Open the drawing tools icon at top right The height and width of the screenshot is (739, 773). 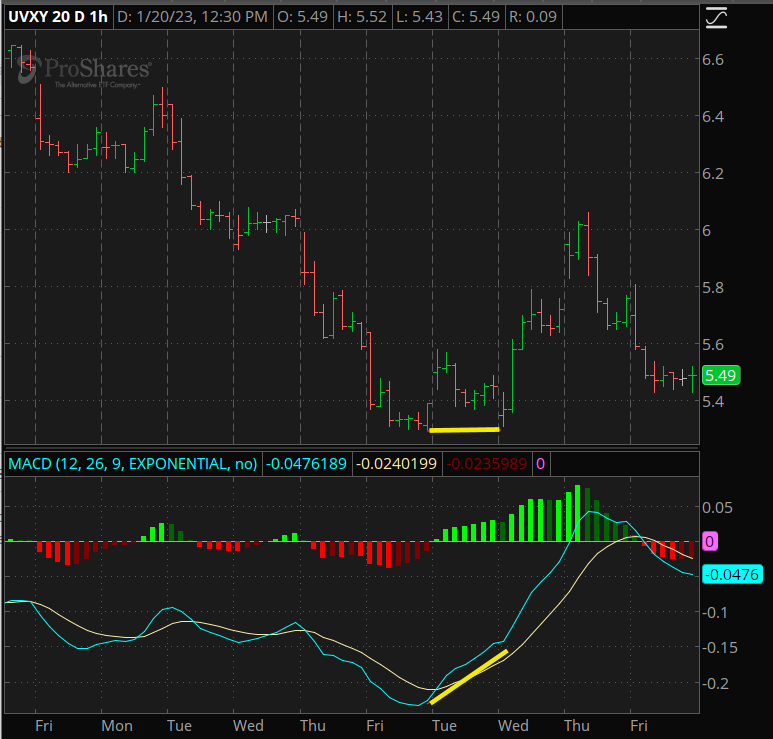click(x=716, y=17)
